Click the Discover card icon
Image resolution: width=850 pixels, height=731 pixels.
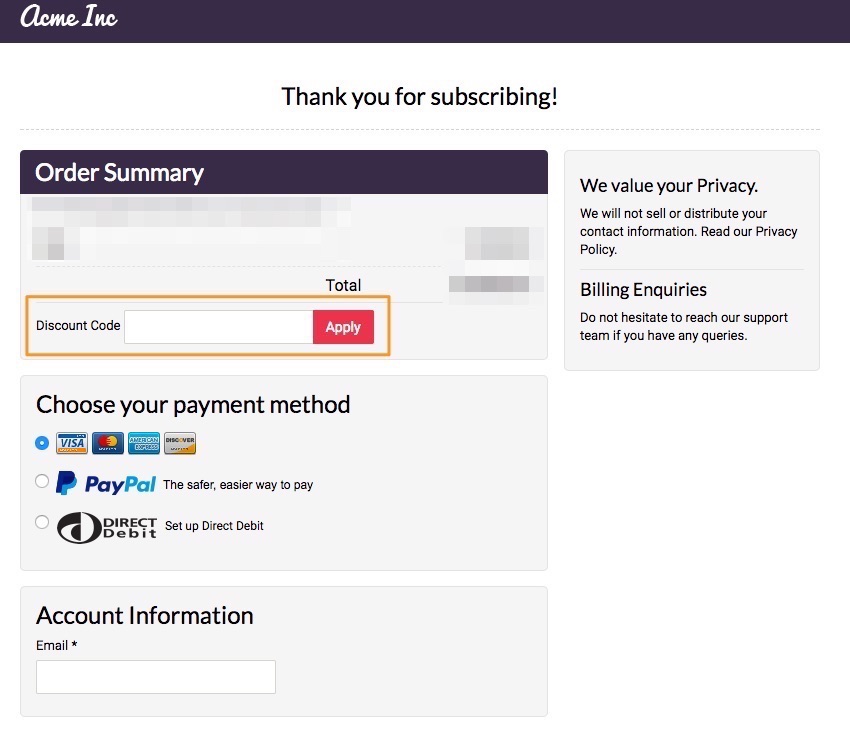click(x=180, y=443)
